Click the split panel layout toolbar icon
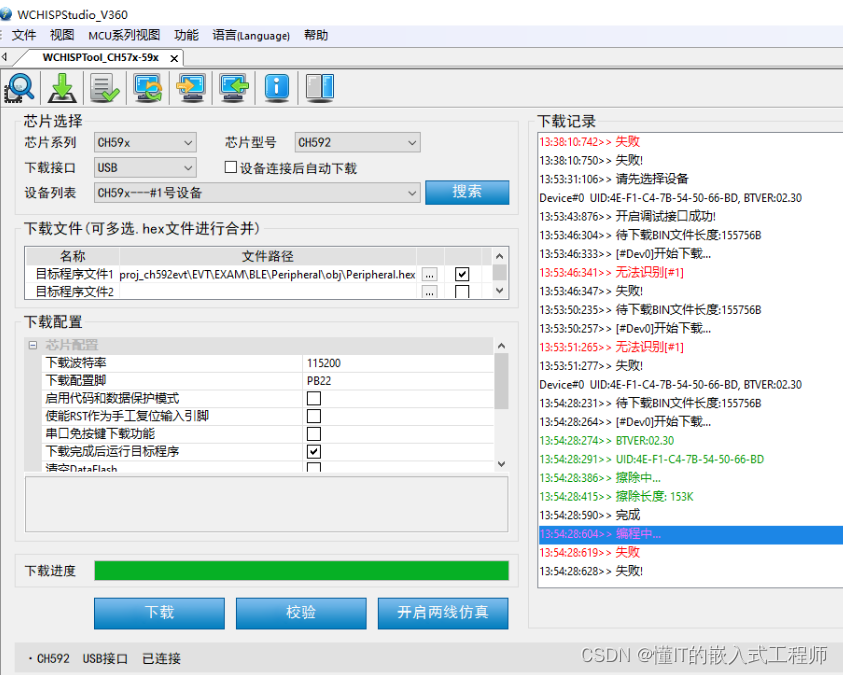The width and height of the screenshot is (843, 675). [x=320, y=88]
